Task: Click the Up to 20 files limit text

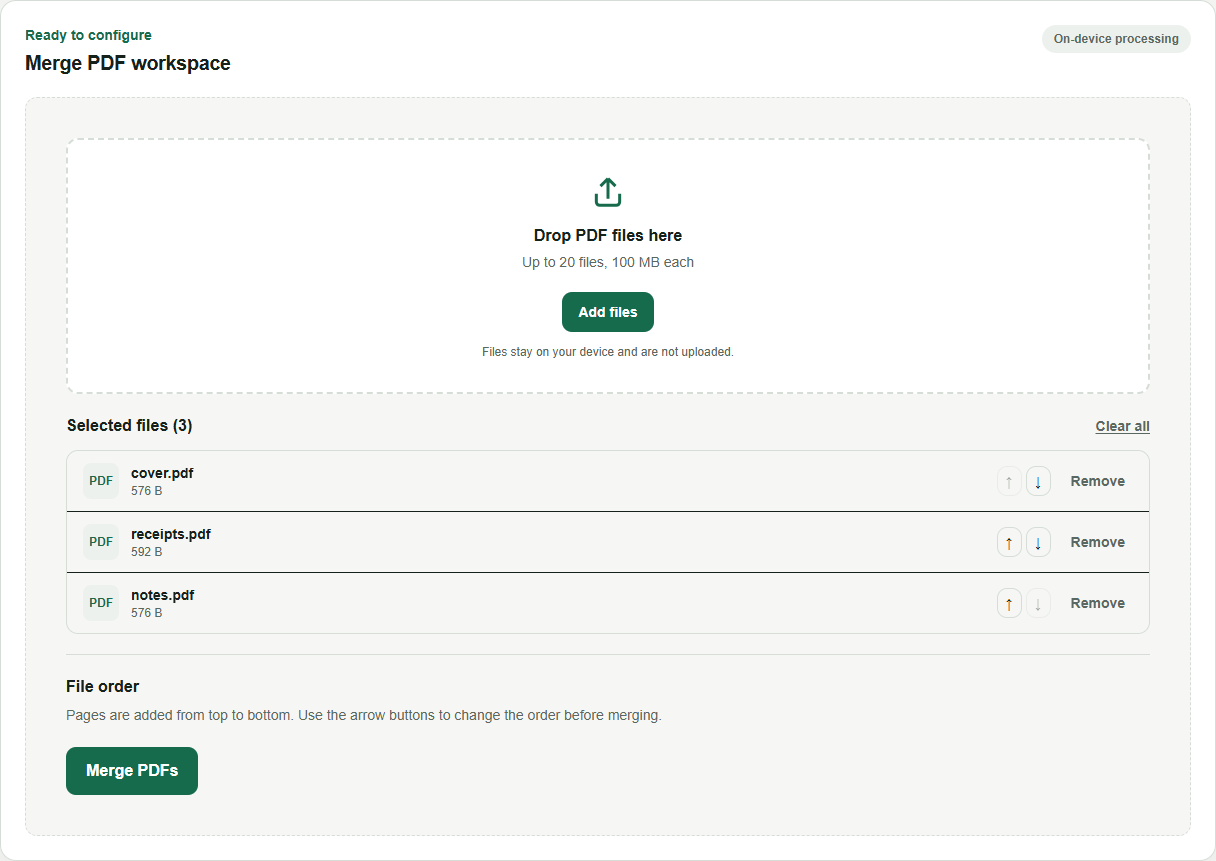Action: click(608, 262)
